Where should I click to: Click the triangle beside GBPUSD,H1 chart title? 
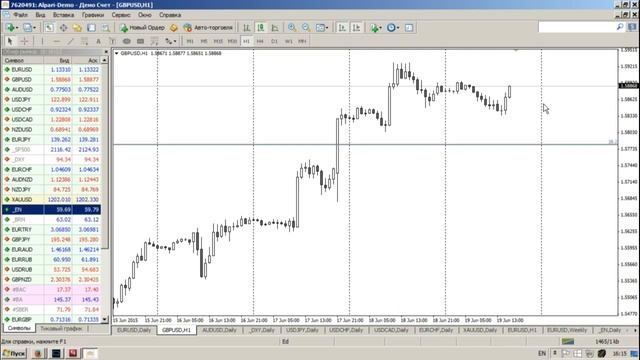pos(117,53)
